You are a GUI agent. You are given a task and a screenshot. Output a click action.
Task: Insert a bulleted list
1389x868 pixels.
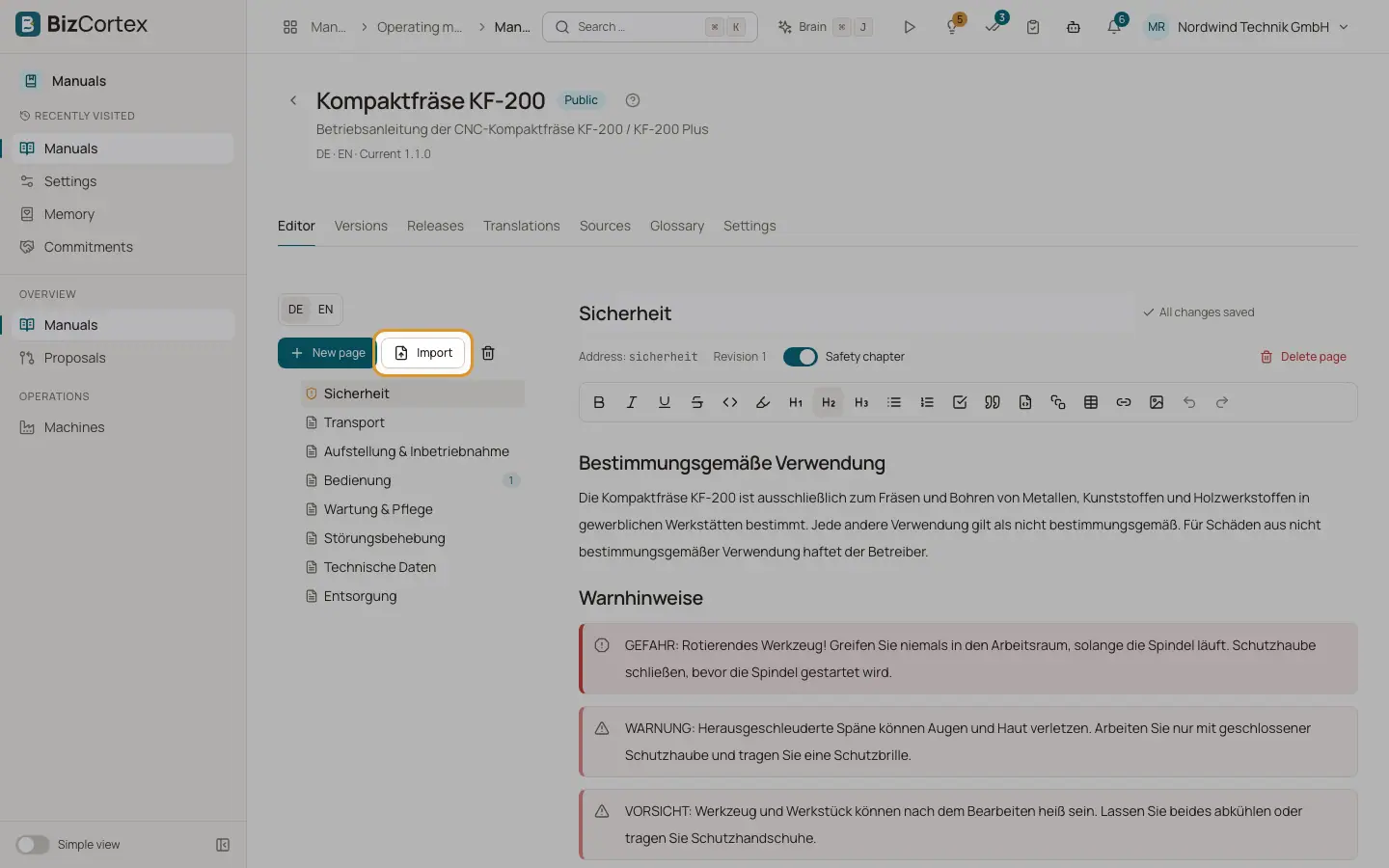[894, 402]
